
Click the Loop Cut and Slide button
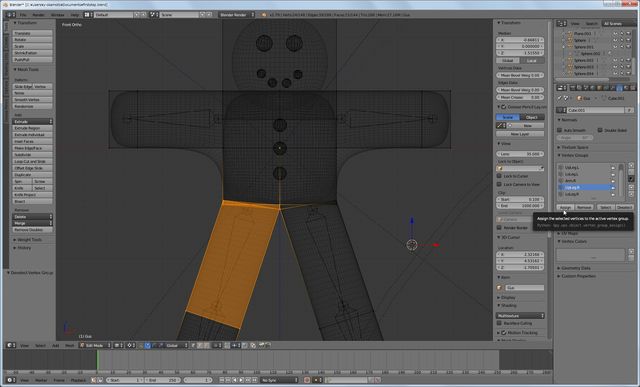pos(32,161)
